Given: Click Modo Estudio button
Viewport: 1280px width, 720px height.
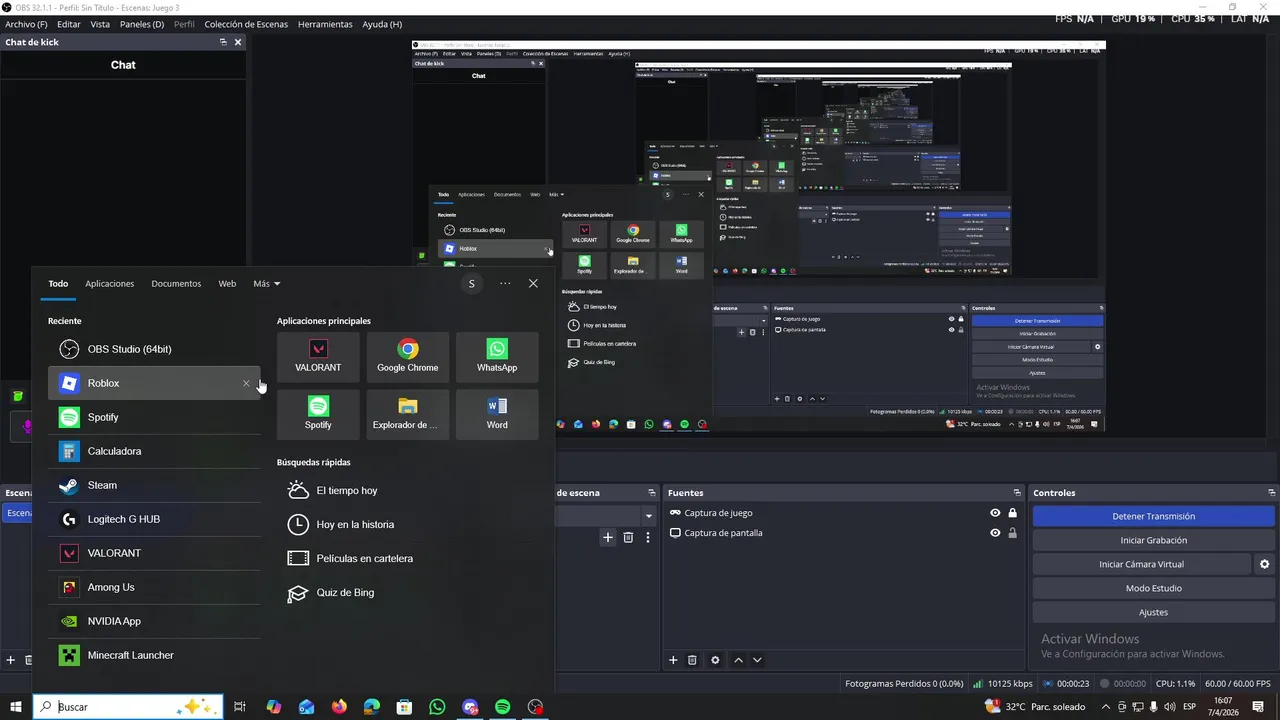Looking at the screenshot, I should tap(1153, 588).
